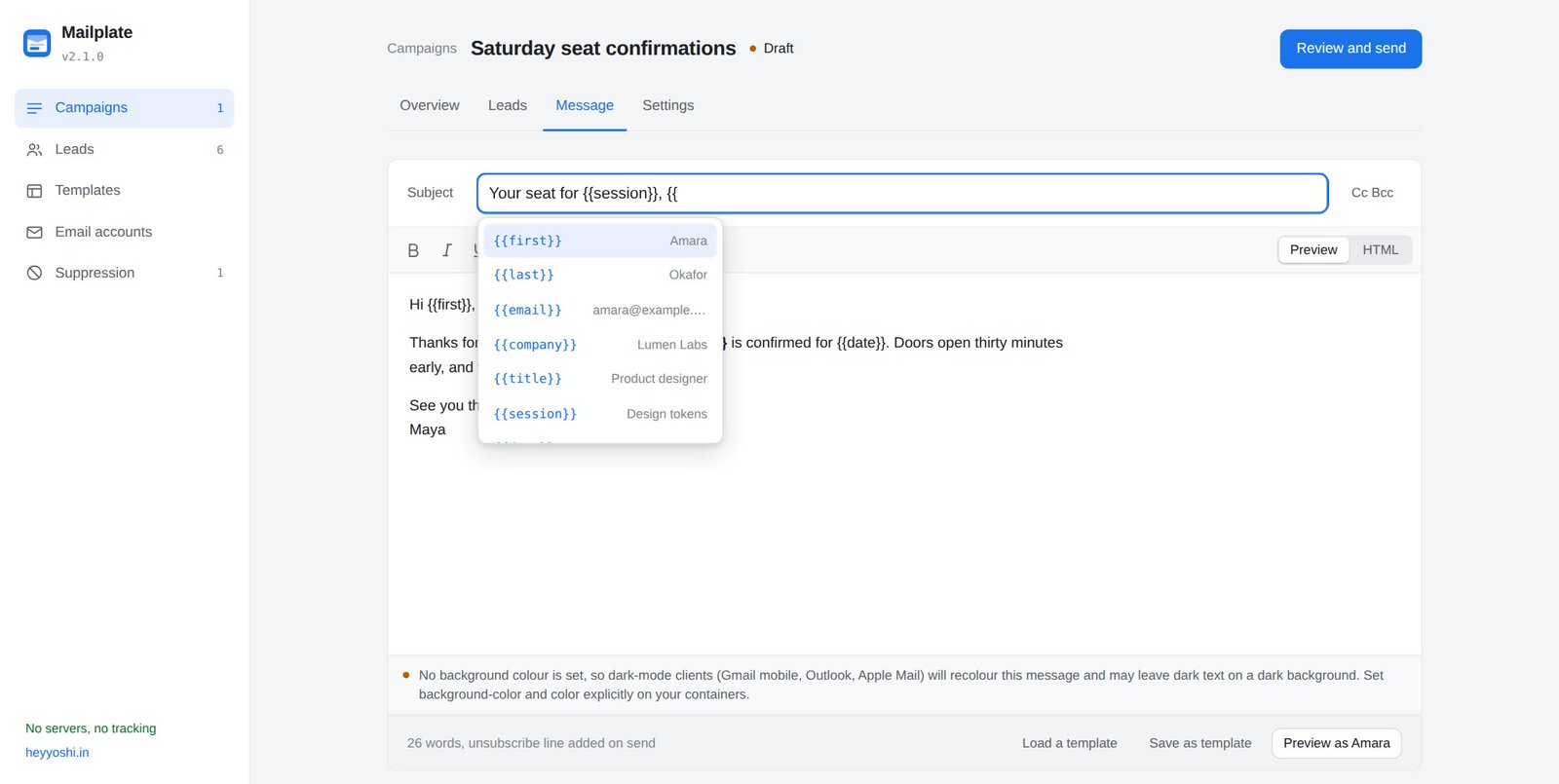Image resolution: width=1559 pixels, height=784 pixels.
Task: Insert the {{first}} variable suggestion
Action: tap(600, 241)
